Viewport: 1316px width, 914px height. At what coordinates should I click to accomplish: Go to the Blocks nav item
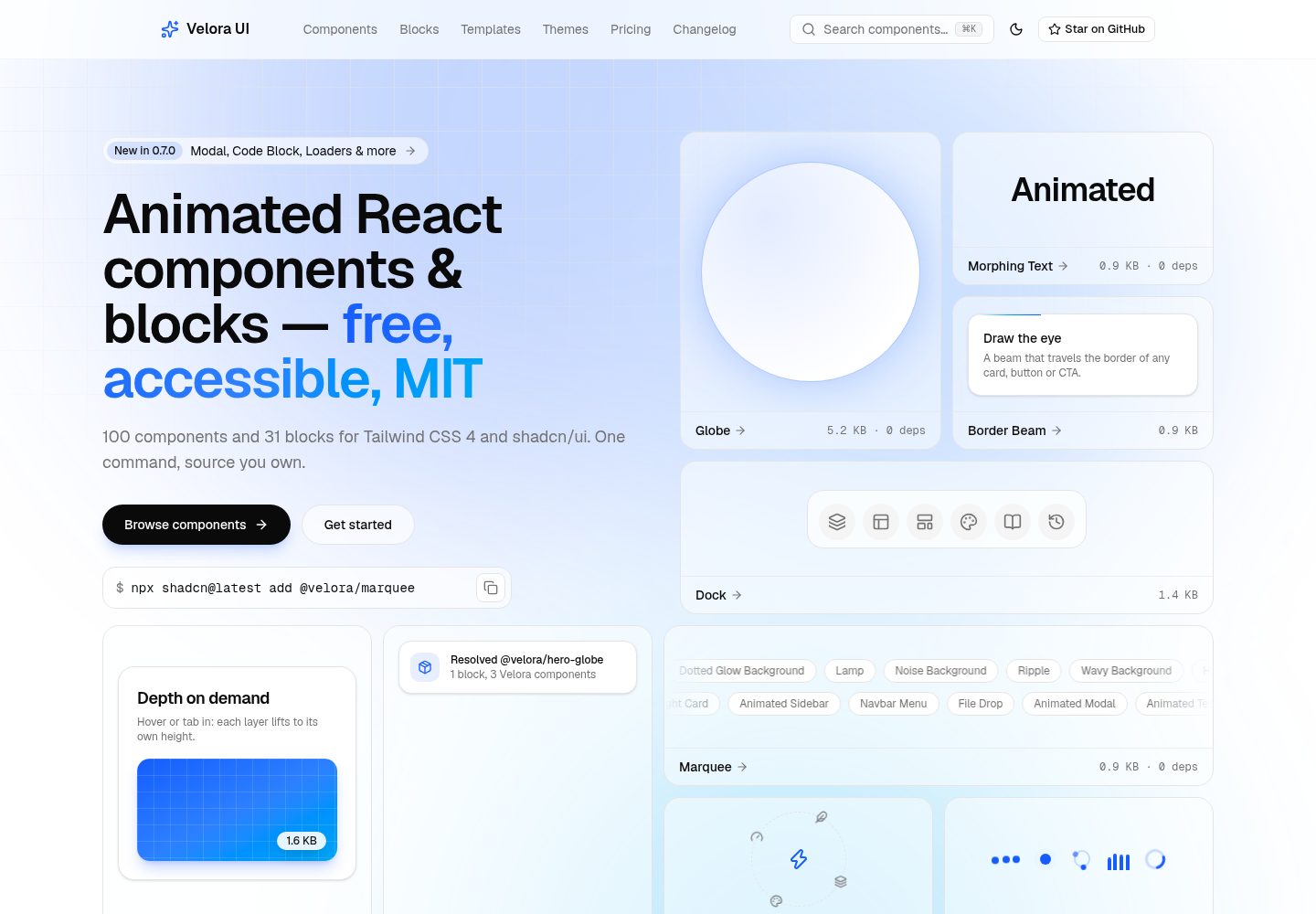point(419,29)
